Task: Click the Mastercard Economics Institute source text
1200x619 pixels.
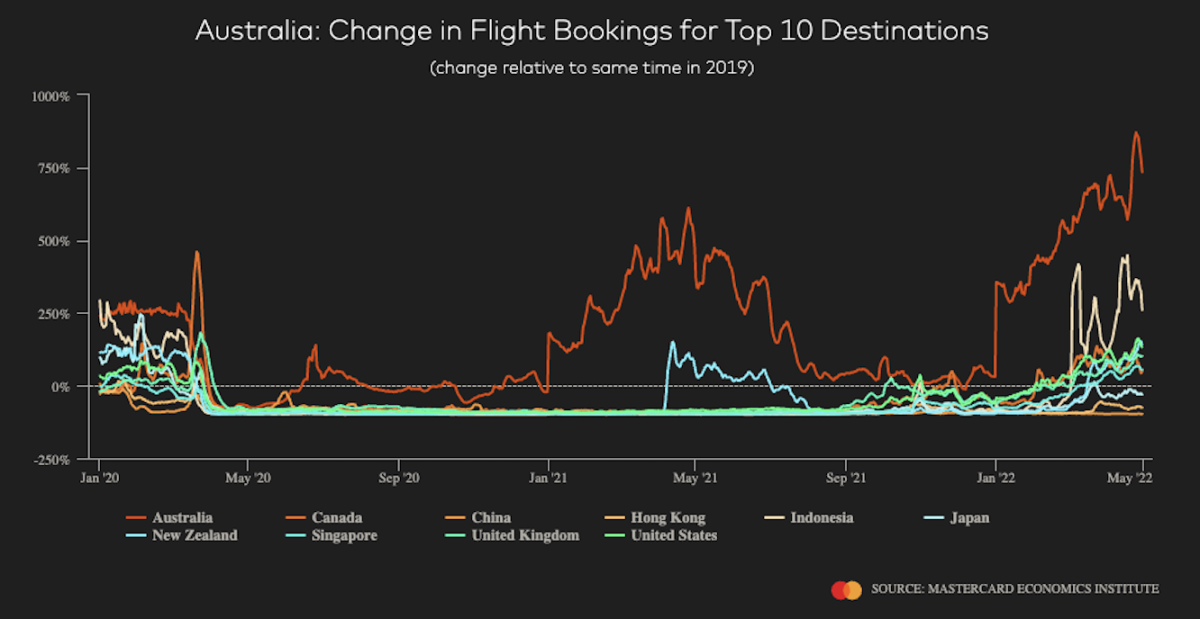Action: pyautogui.click(x=1015, y=590)
